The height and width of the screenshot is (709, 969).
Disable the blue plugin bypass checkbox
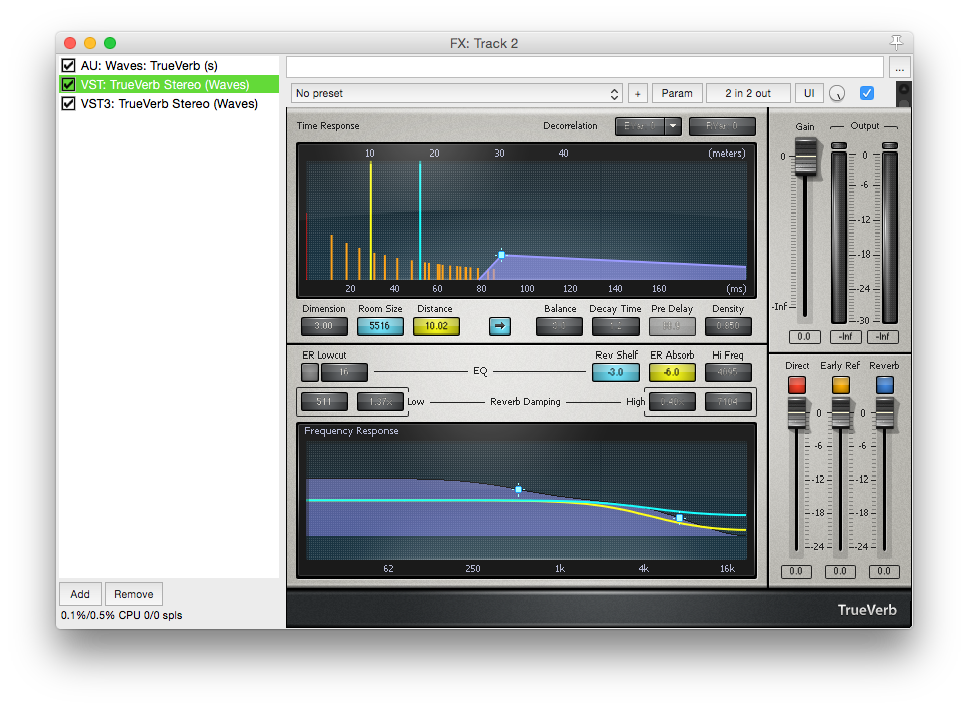(866, 93)
